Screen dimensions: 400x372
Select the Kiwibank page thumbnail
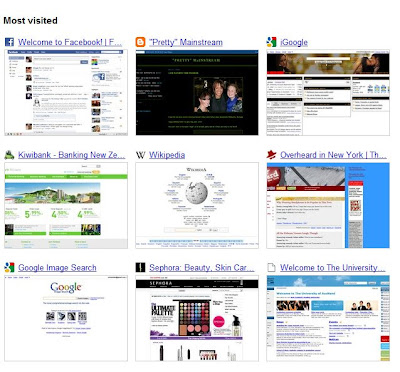[x=66, y=205]
